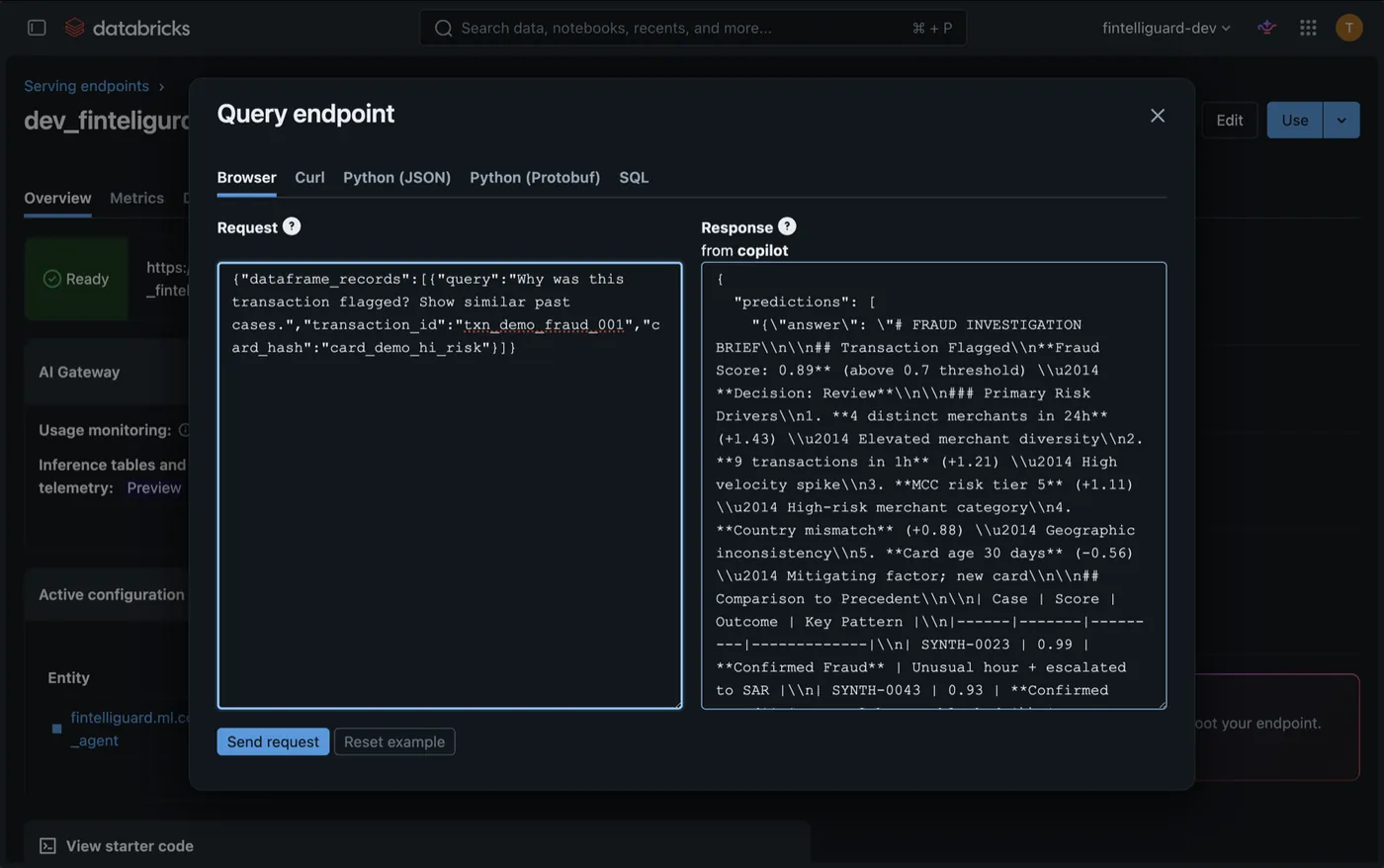The height and width of the screenshot is (868, 1384).
Task: Click the Active configuration heading
Action: pos(112,594)
